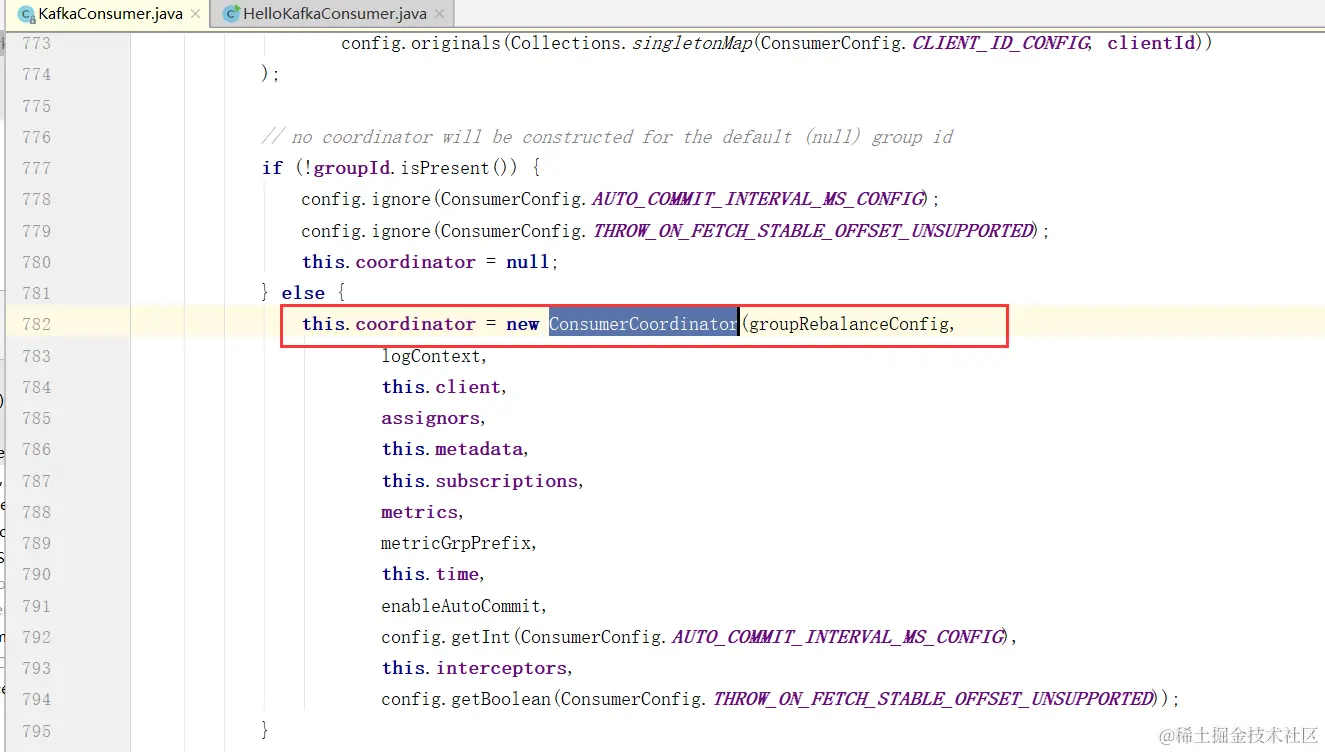
Task: Click the highlighted ConsumerCoordinator class name
Action: click(643, 324)
